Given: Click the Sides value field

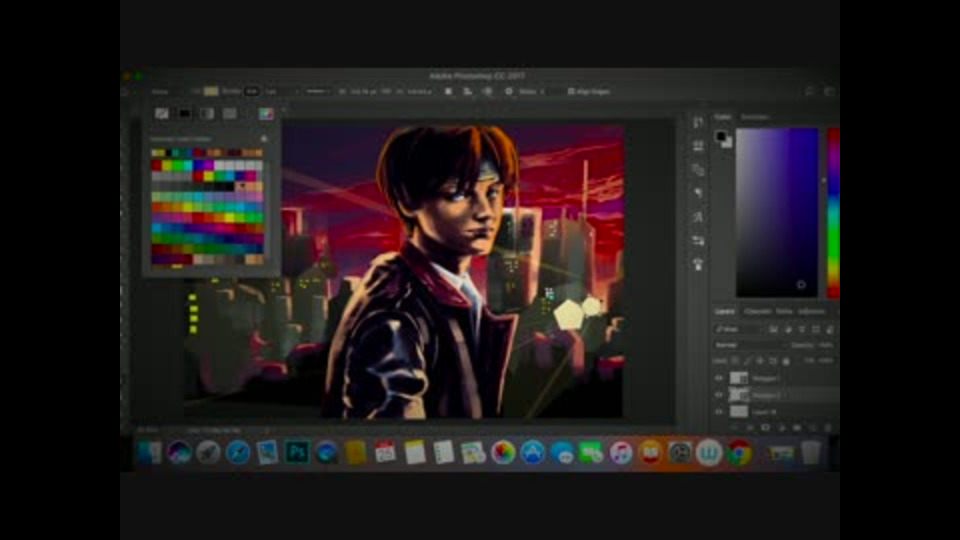Looking at the screenshot, I should pyautogui.click(x=550, y=91).
